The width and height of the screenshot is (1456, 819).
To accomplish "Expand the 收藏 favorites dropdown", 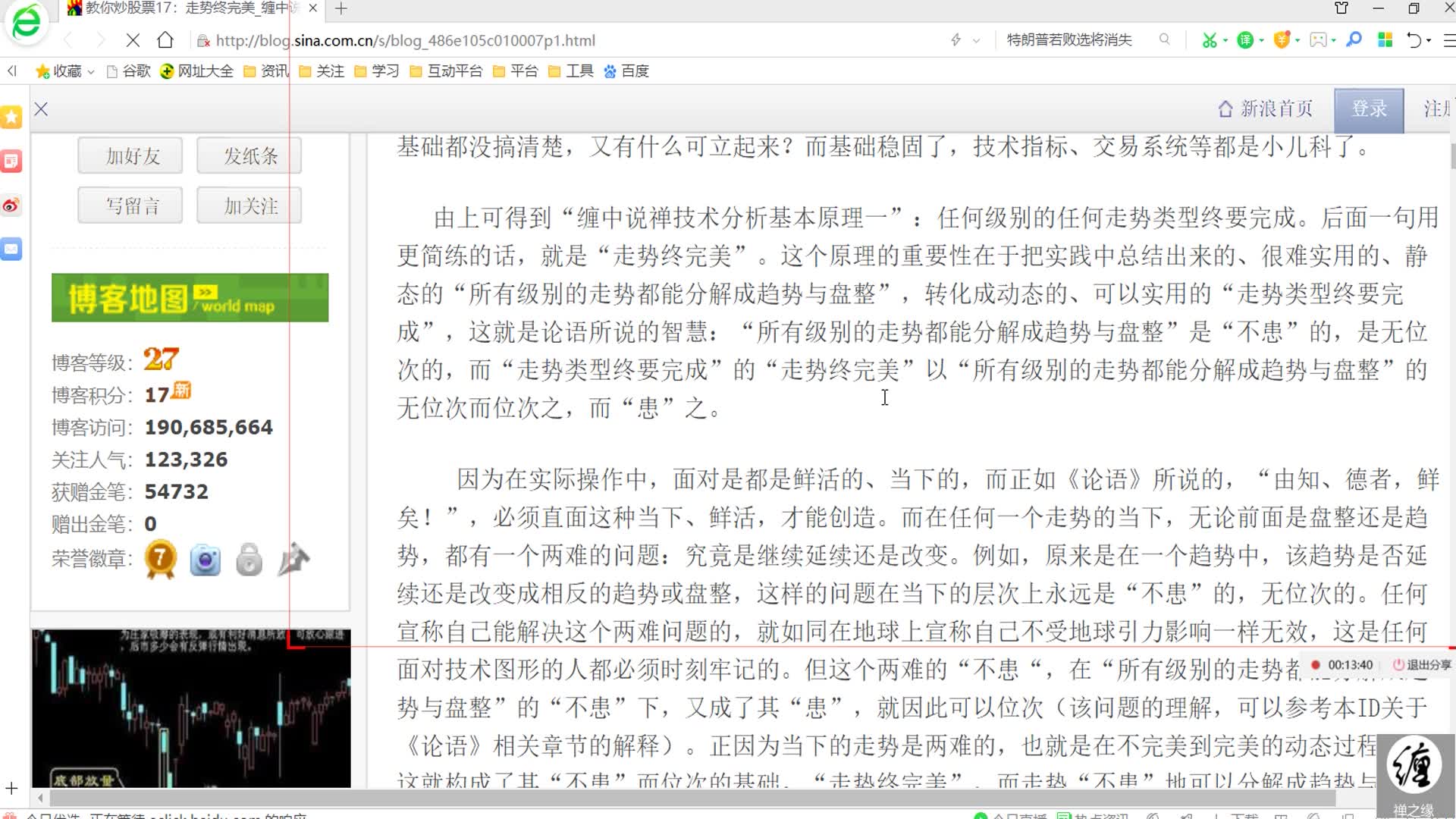I will 90,71.
